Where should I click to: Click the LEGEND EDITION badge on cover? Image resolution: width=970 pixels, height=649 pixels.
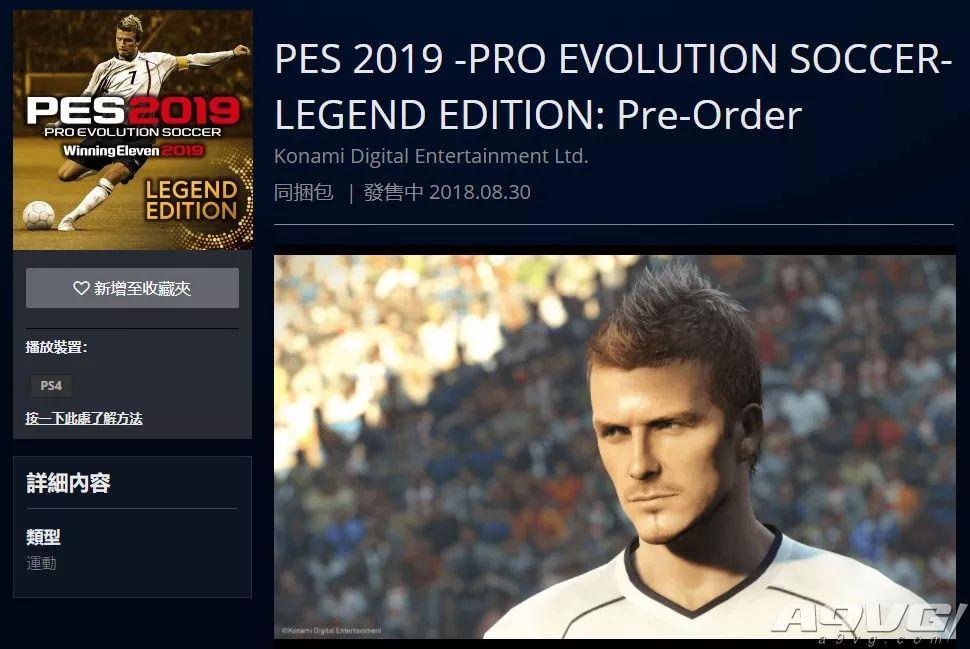(191, 200)
